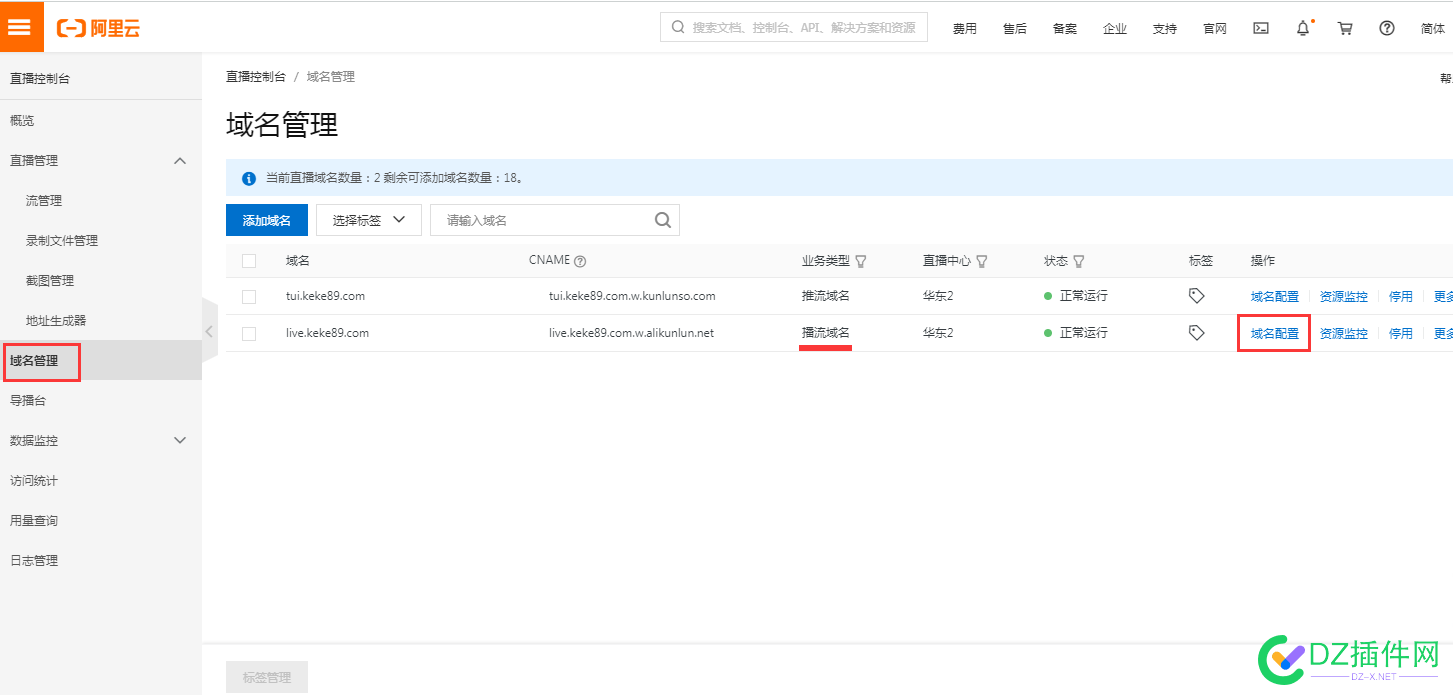Open the 备案 top menu
The width and height of the screenshot is (1453, 695).
(1064, 28)
